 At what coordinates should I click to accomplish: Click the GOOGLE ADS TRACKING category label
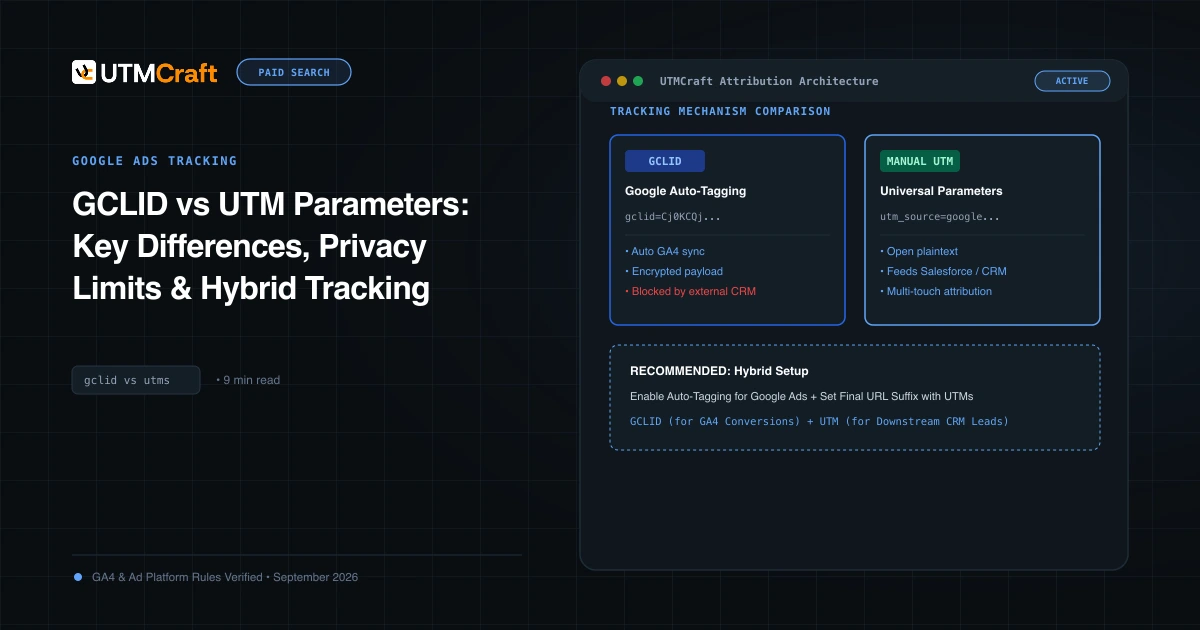pyautogui.click(x=155, y=161)
